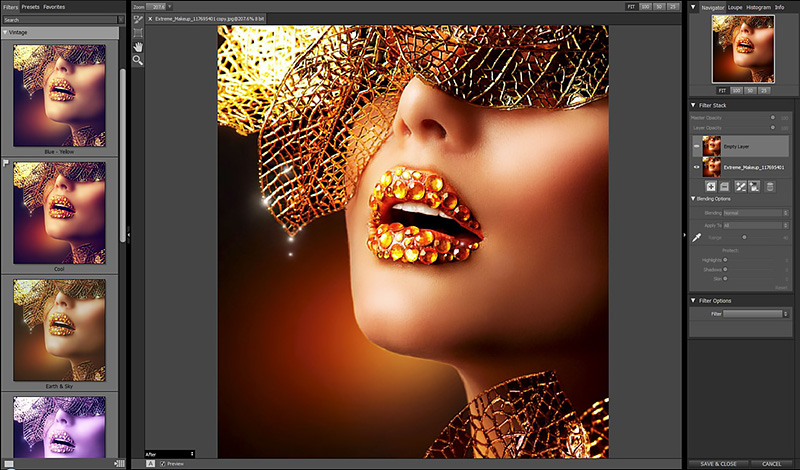This screenshot has height=470, width=800.
Task: Click the CANCEL button
Action: point(771,464)
